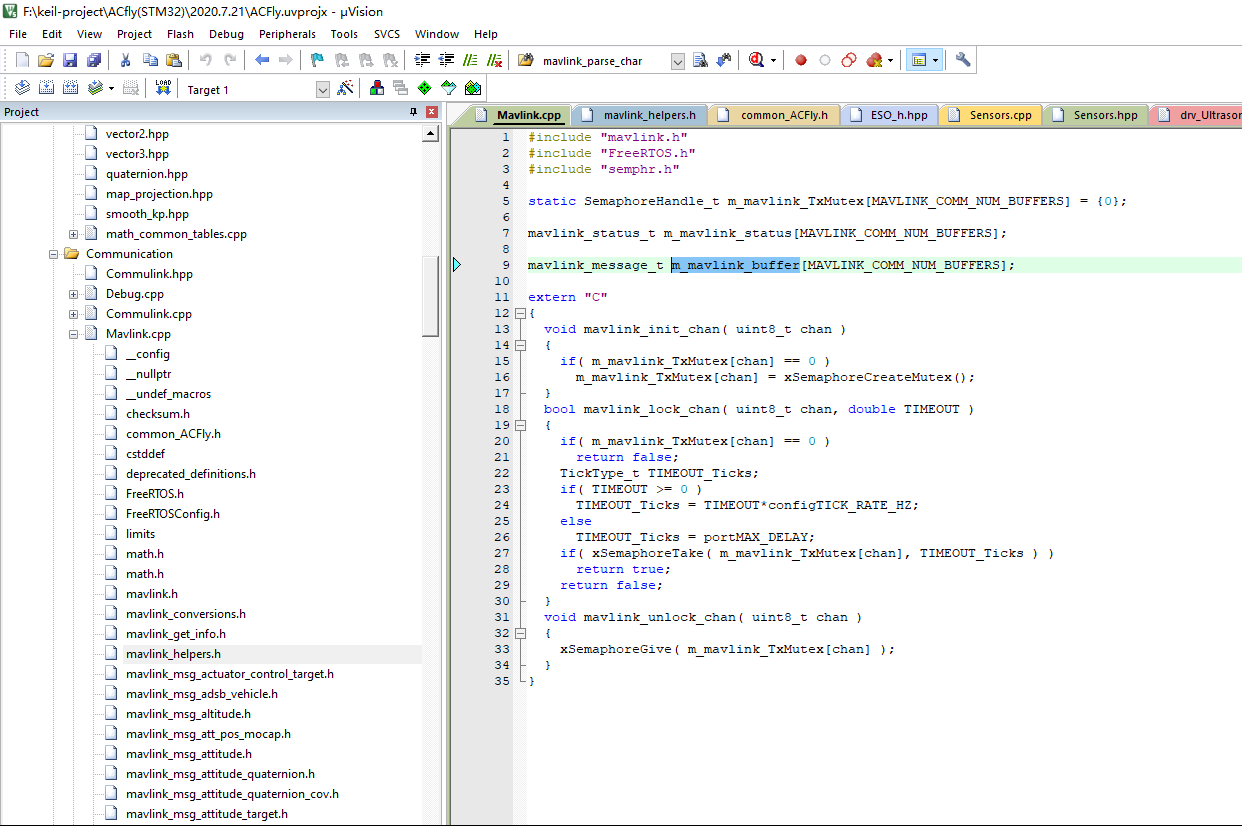Create a new file from the toolbar

tap(22, 60)
